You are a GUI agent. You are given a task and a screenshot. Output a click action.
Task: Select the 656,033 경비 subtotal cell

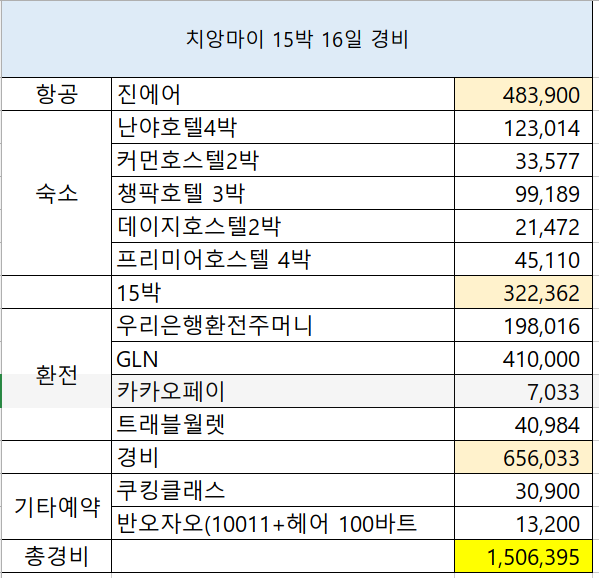point(523,457)
